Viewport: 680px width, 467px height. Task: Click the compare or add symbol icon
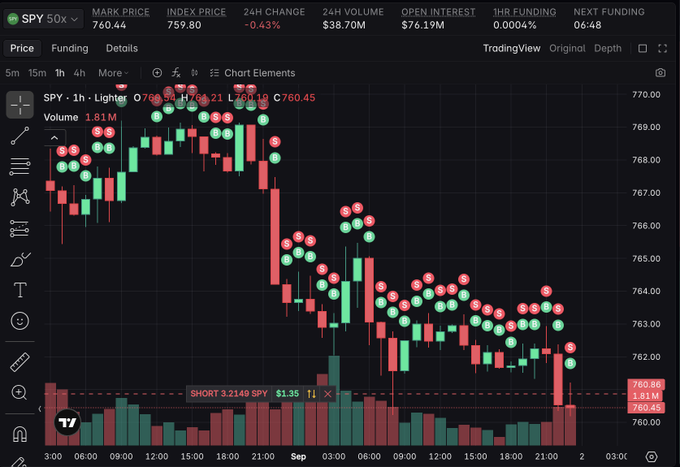pyautogui.click(x=157, y=73)
